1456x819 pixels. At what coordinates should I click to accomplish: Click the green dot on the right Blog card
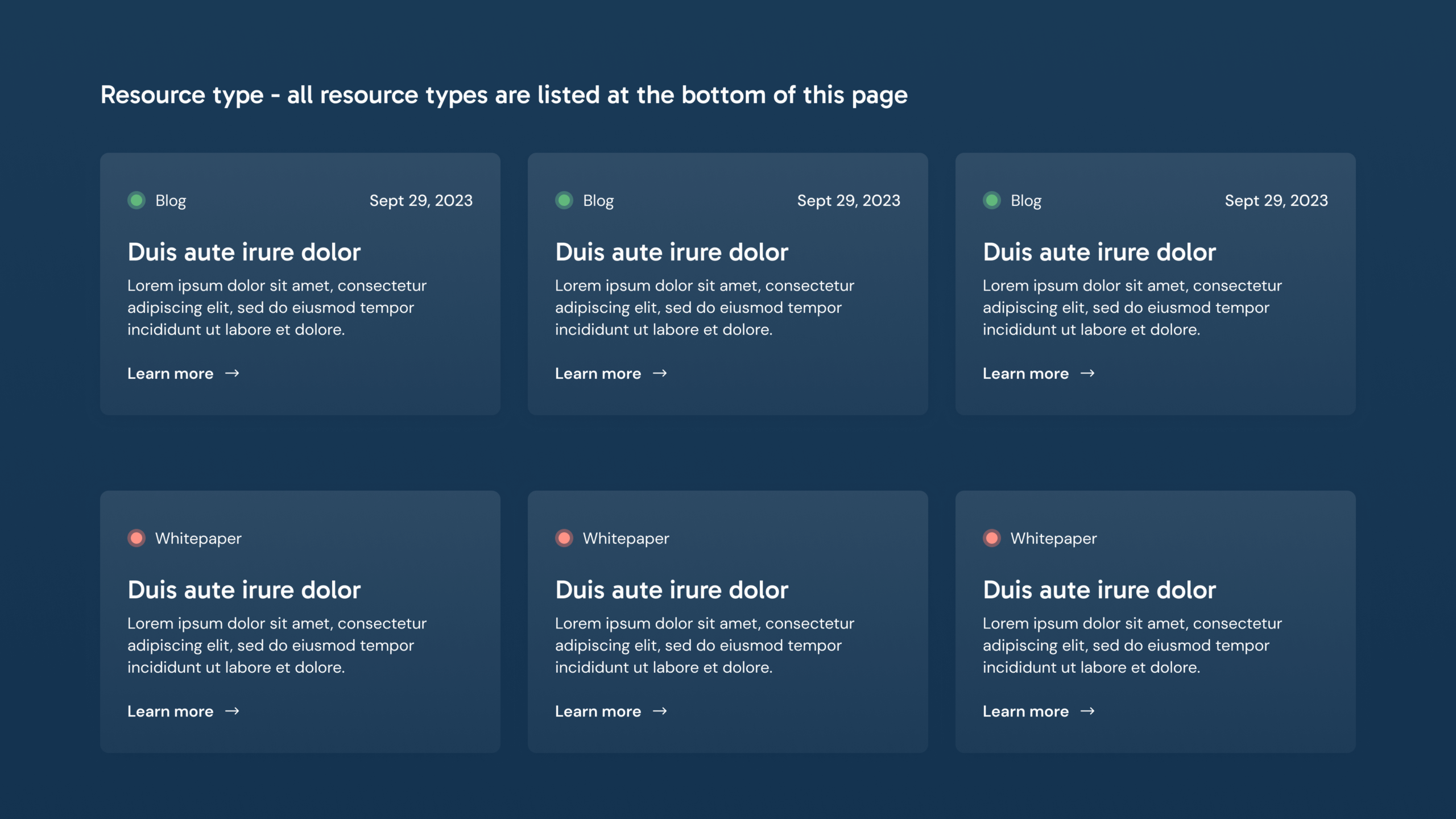992,200
